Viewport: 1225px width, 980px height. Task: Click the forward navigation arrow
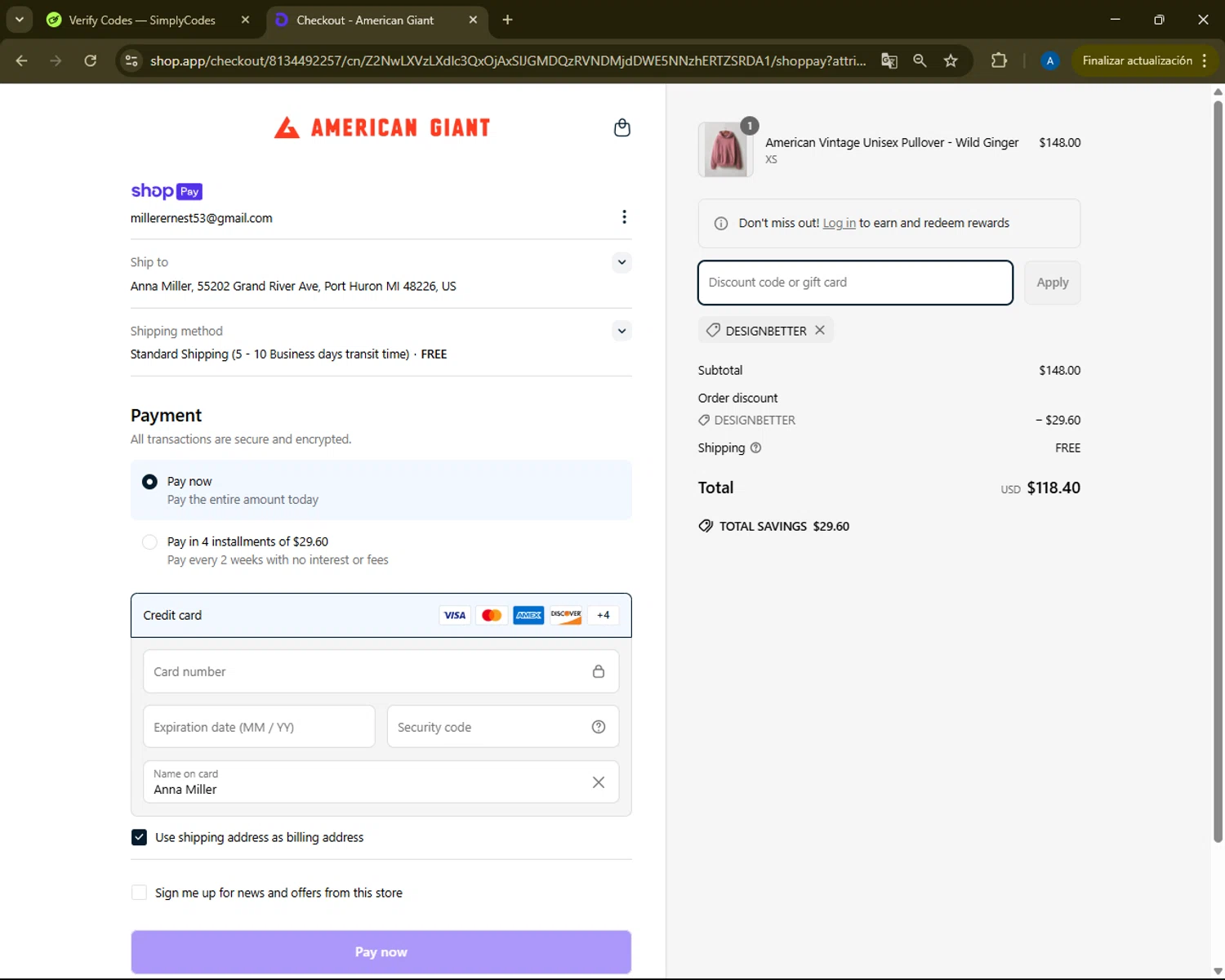point(56,60)
